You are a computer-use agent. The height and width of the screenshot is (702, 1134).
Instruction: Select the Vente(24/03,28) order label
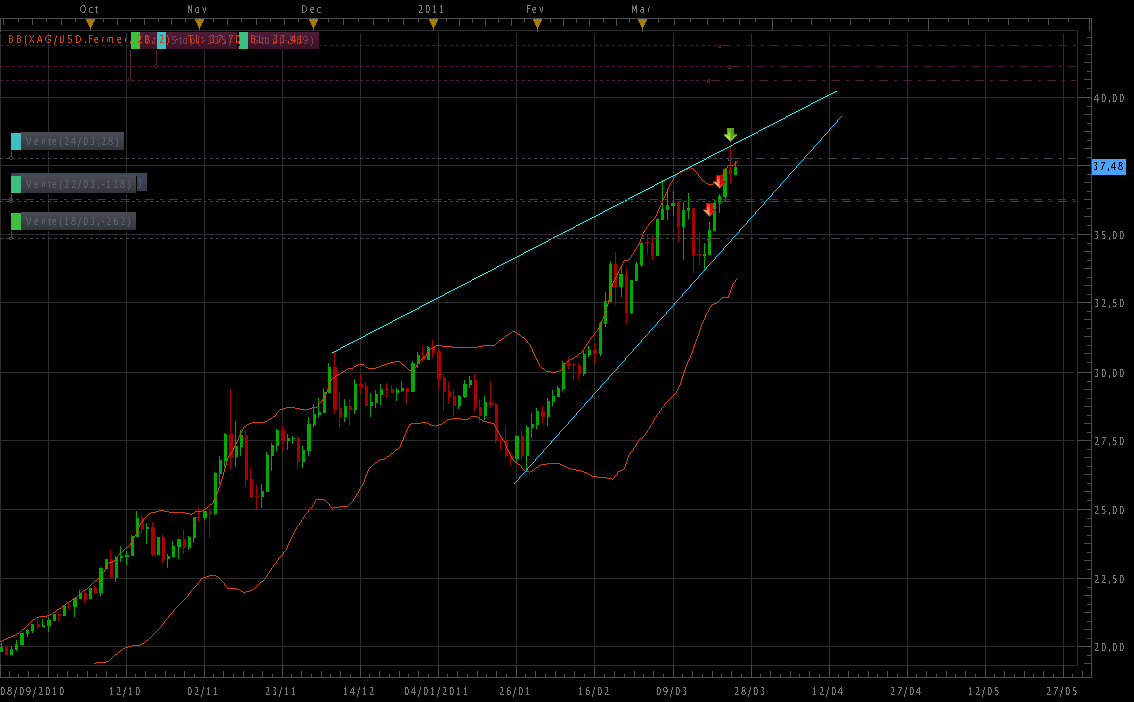tap(73, 141)
